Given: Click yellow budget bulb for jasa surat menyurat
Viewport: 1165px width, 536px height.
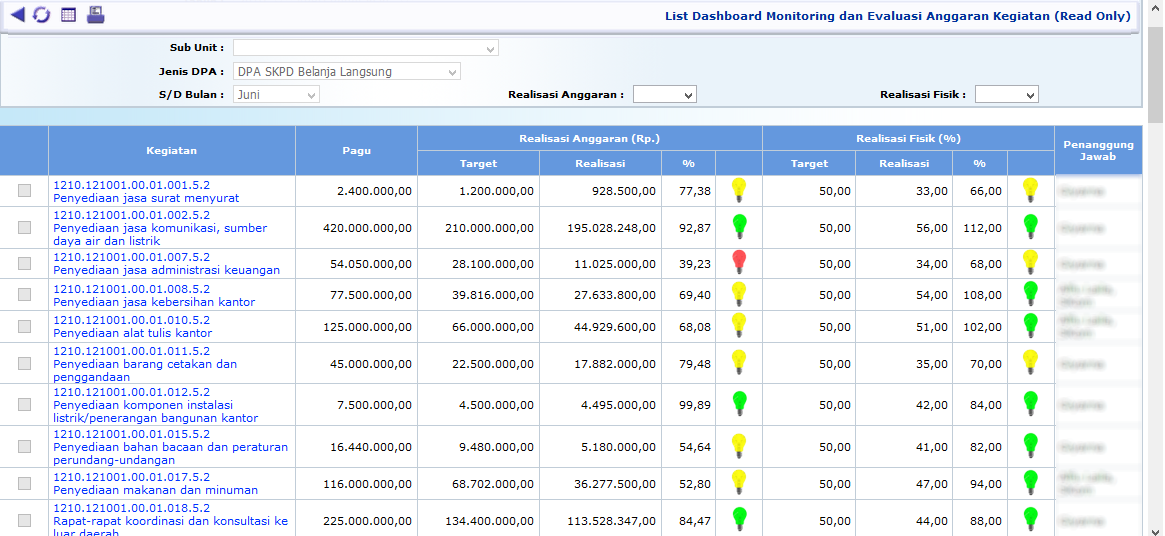Looking at the screenshot, I should click(x=739, y=190).
